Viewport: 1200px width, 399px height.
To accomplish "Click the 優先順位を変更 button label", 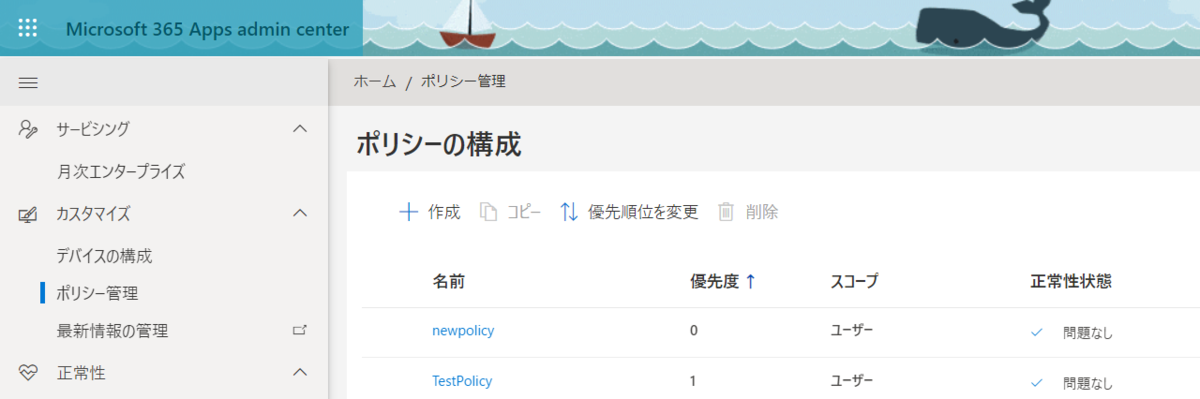I will click(643, 212).
